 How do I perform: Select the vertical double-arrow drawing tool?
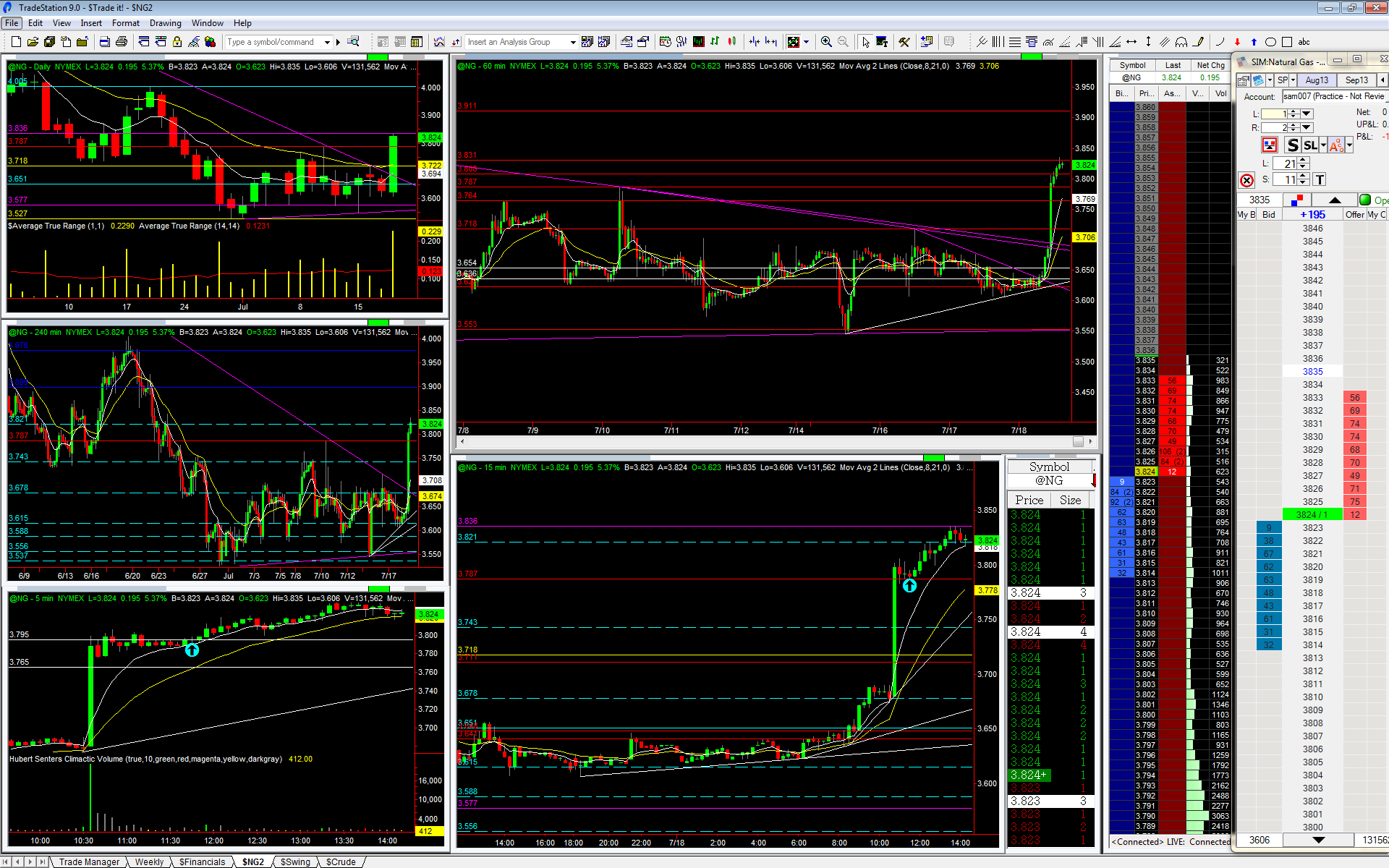[1148, 42]
